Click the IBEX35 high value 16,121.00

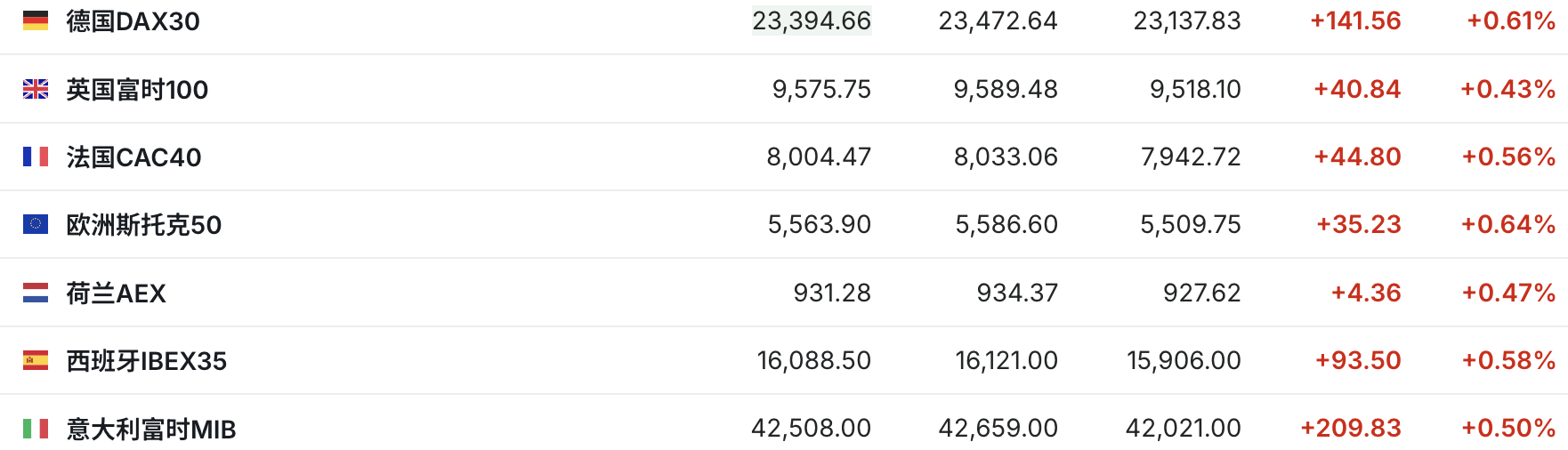tap(1006, 360)
